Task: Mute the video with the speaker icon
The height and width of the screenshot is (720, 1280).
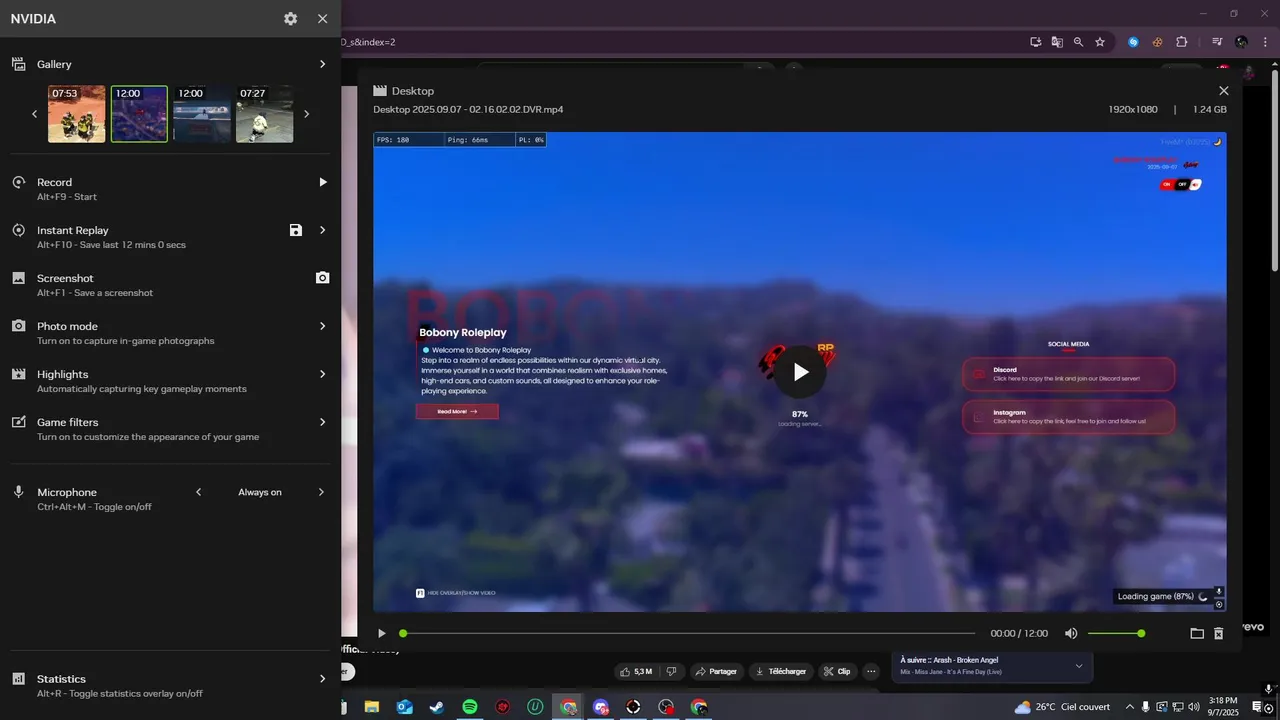Action: click(x=1071, y=633)
